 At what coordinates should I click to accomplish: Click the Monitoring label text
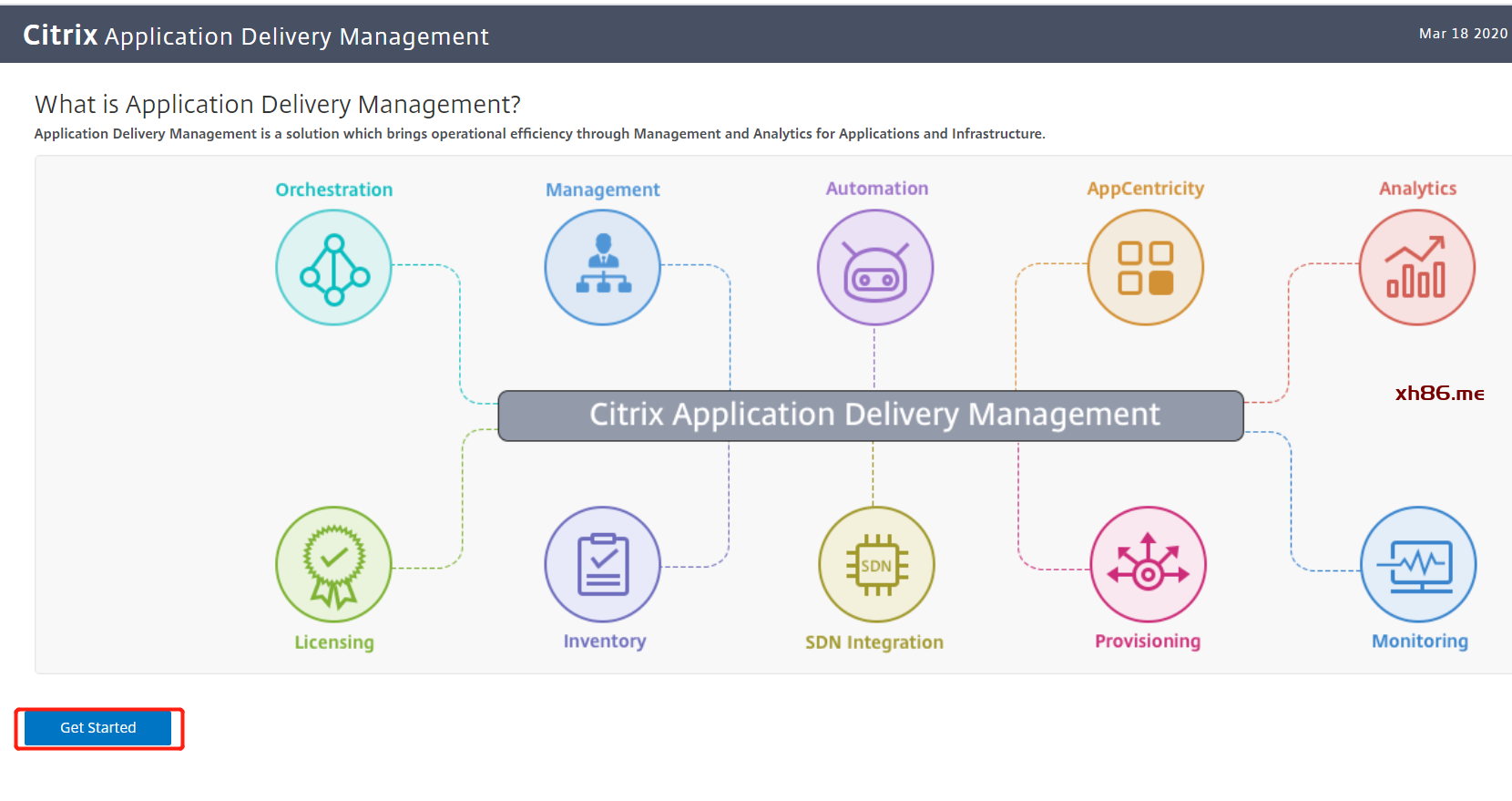tap(1420, 642)
